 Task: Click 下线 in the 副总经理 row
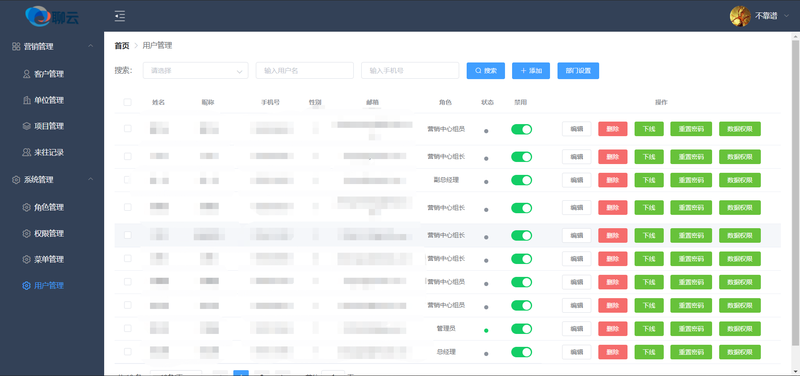[649, 180]
